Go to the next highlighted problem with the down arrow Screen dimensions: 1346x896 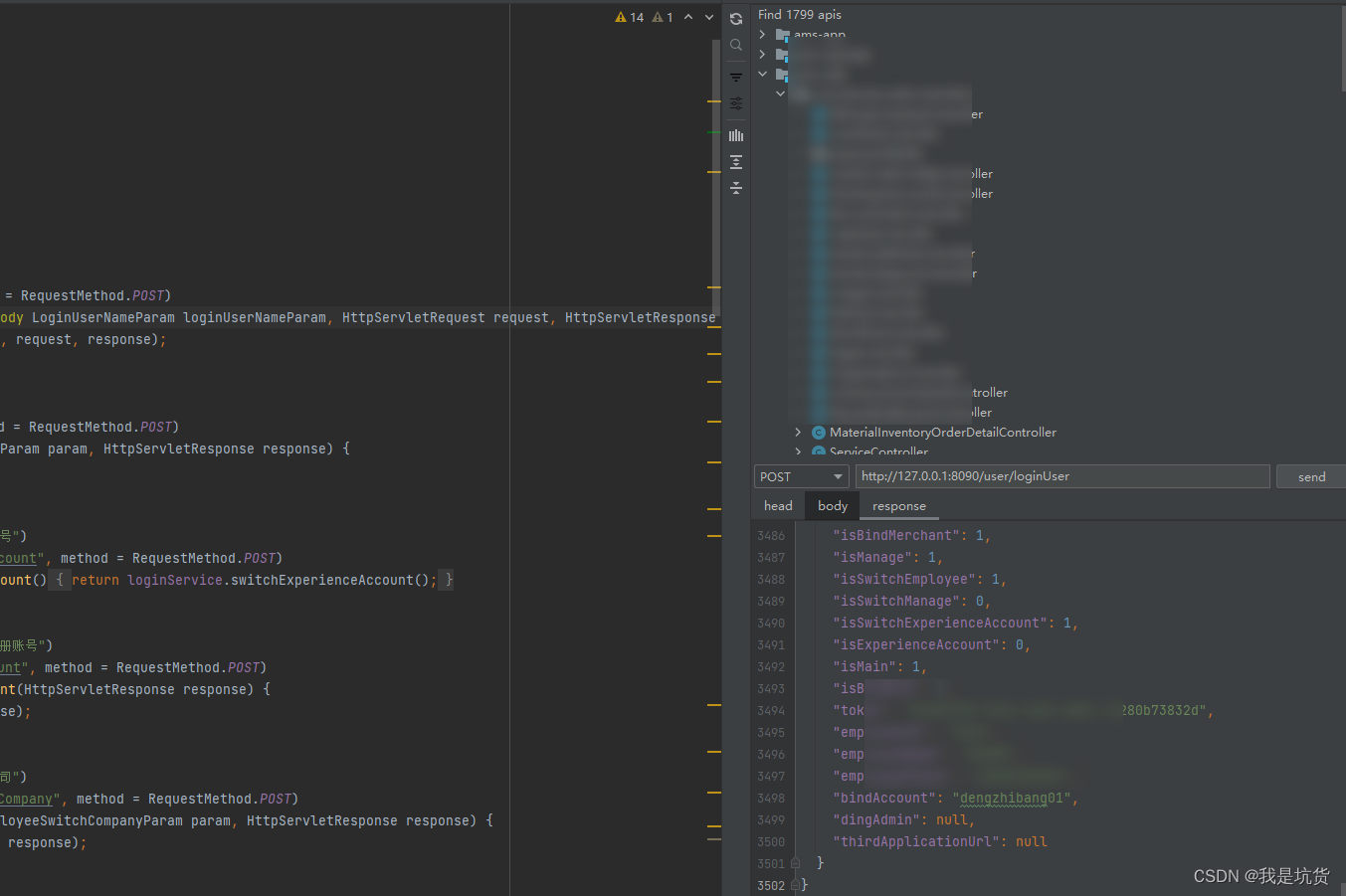click(709, 17)
